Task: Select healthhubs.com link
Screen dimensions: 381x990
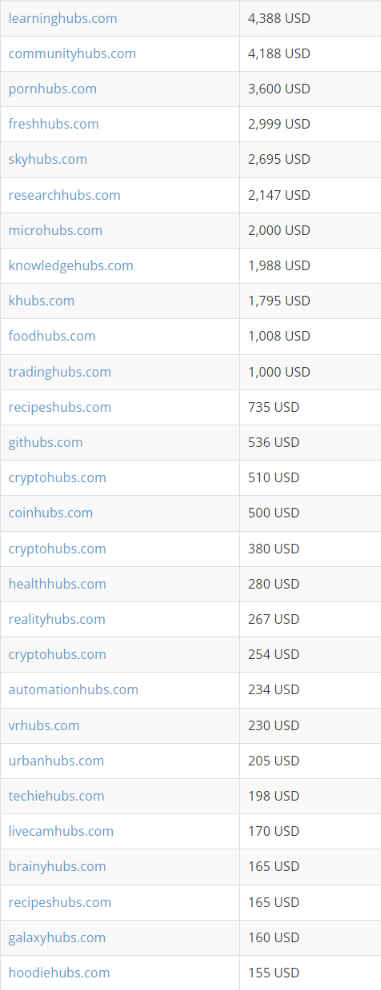Action: [57, 583]
